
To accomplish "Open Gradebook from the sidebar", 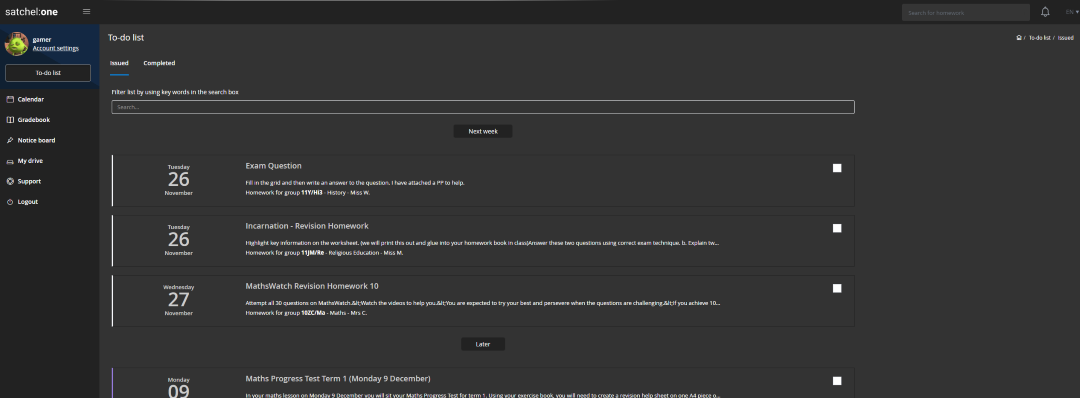I will [x=34, y=120].
